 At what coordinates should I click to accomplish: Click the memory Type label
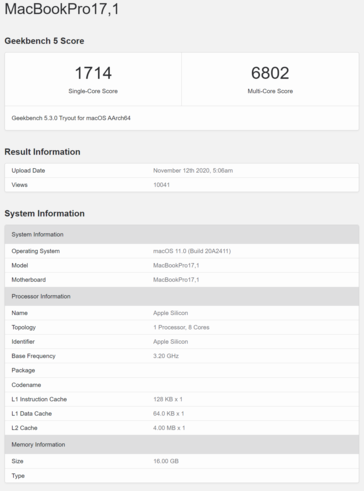click(x=18, y=476)
